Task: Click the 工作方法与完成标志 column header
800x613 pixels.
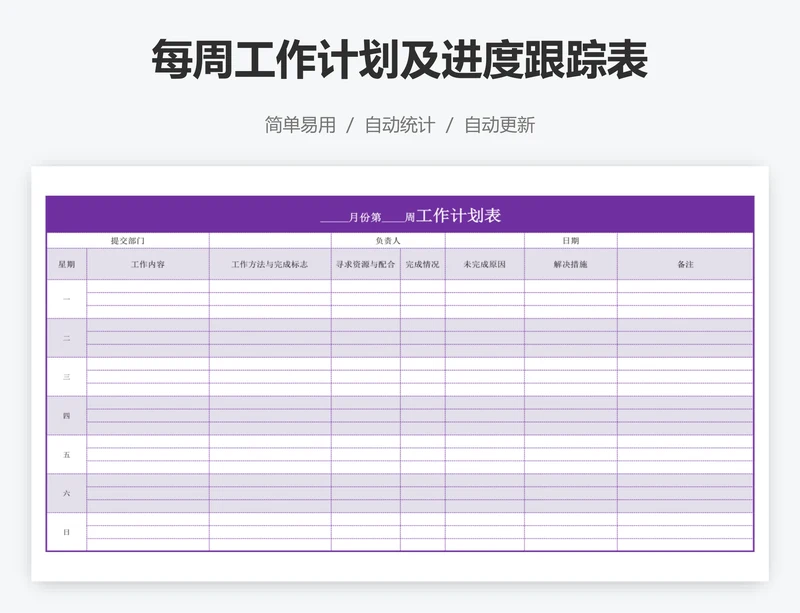Action: point(270,264)
